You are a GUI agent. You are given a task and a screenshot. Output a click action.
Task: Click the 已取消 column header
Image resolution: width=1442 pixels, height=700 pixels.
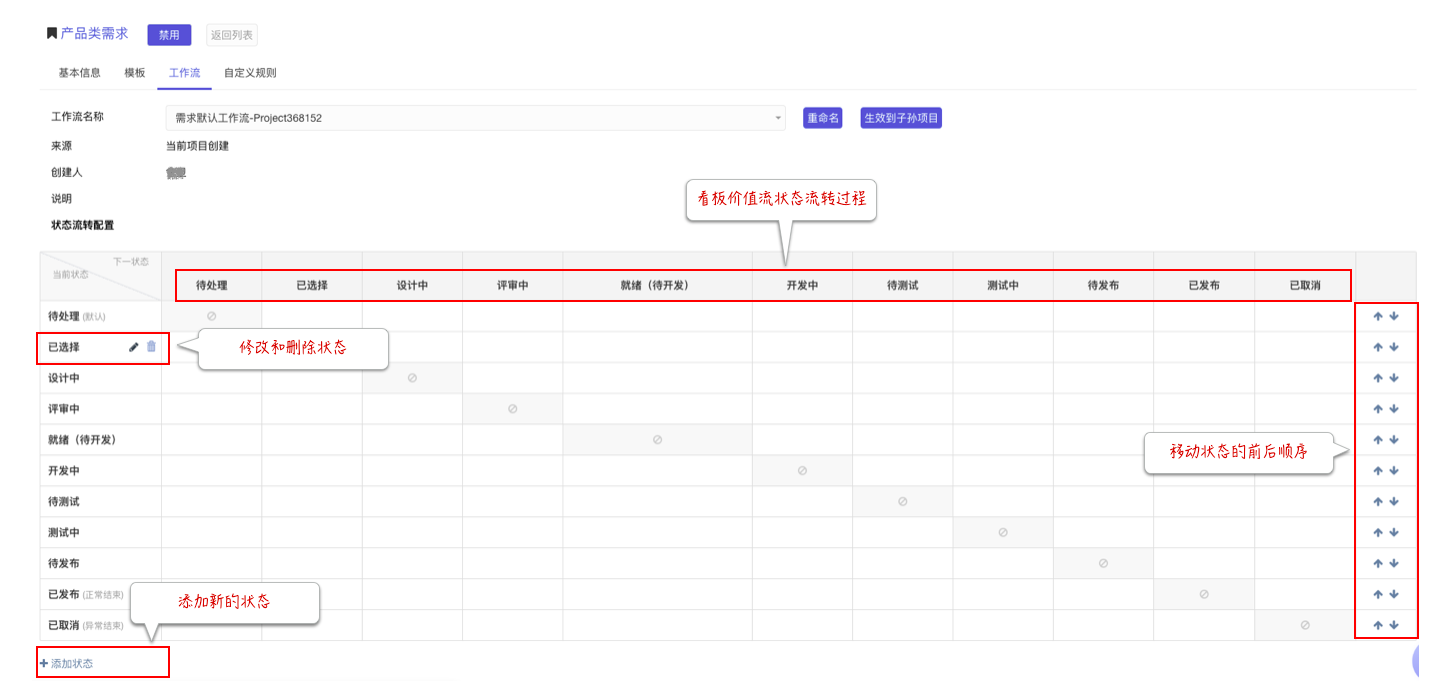[x=1305, y=285]
